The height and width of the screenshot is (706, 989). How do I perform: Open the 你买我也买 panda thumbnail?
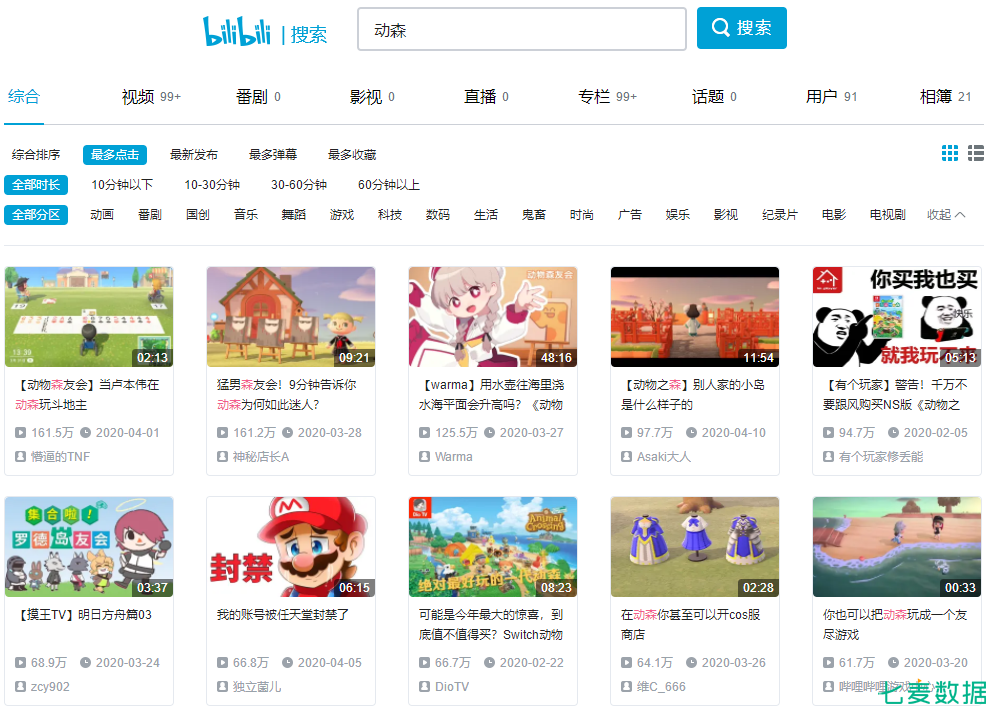pos(897,317)
